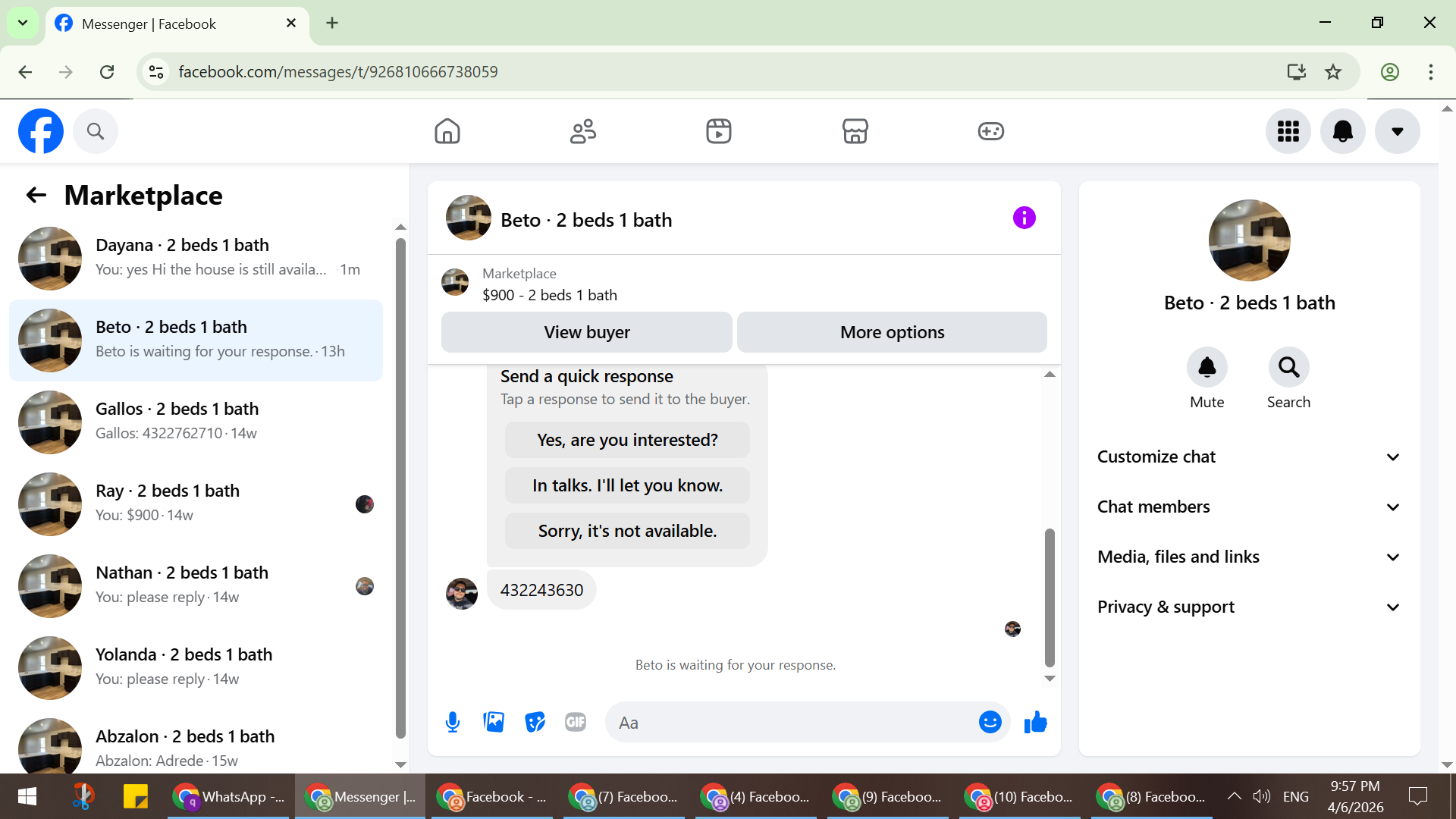The height and width of the screenshot is (819, 1456).
Task: Choose a sticker
Action: (x=535, y=723)
